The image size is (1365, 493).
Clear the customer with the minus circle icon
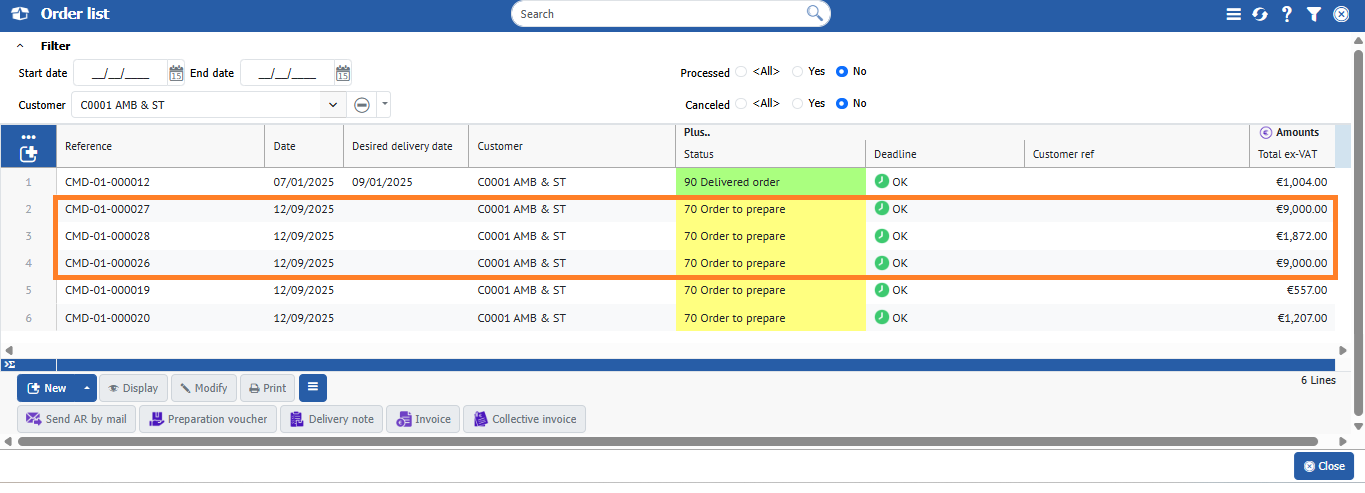point(362,105)
